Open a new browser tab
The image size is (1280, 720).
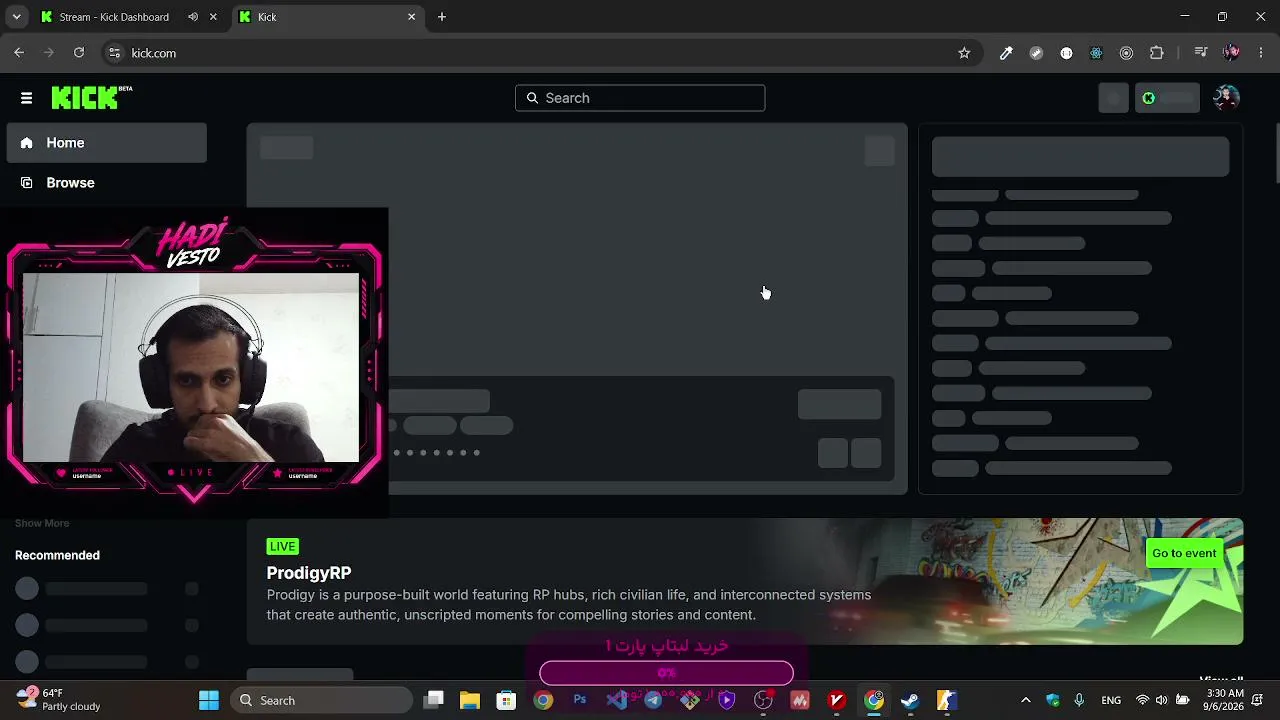[x=442, y=17]
